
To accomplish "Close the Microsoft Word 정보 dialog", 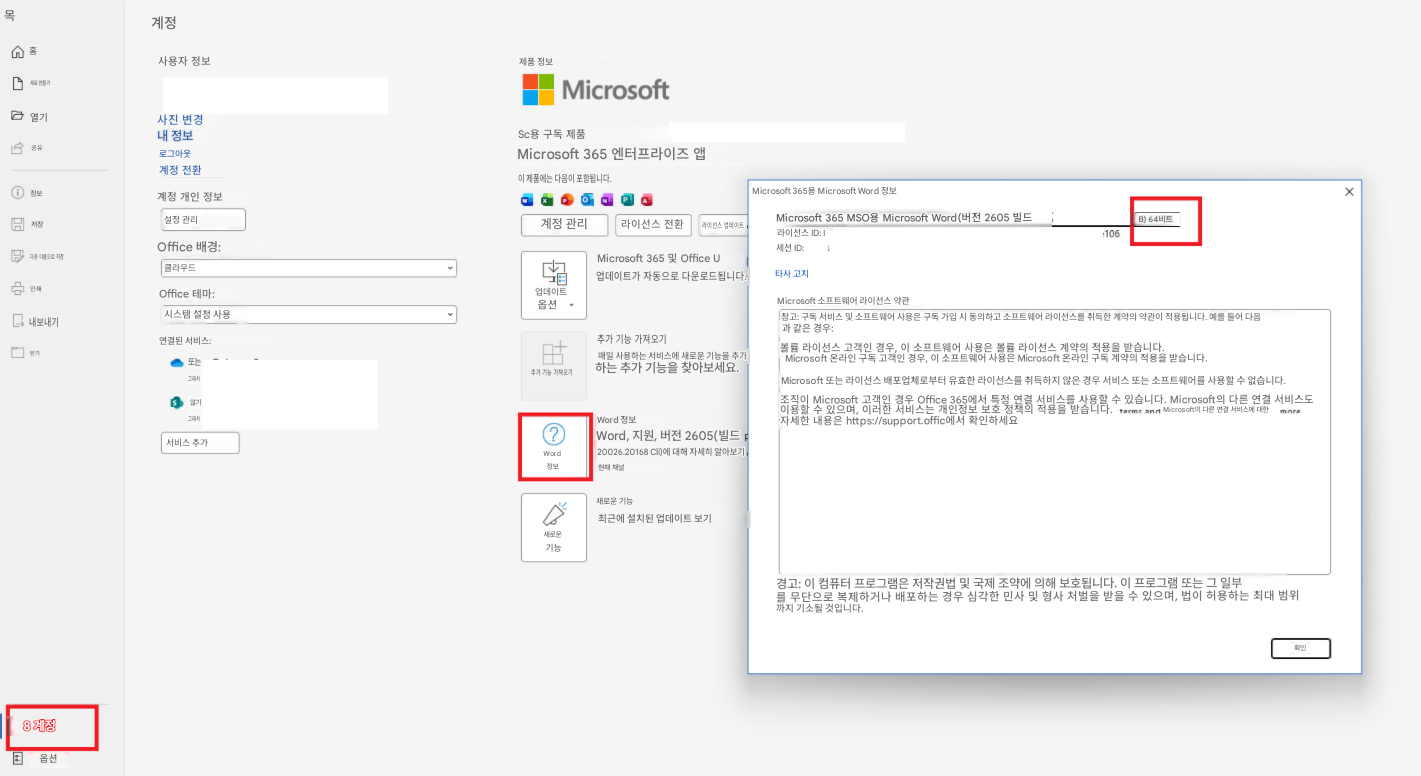I will 1348,191.
